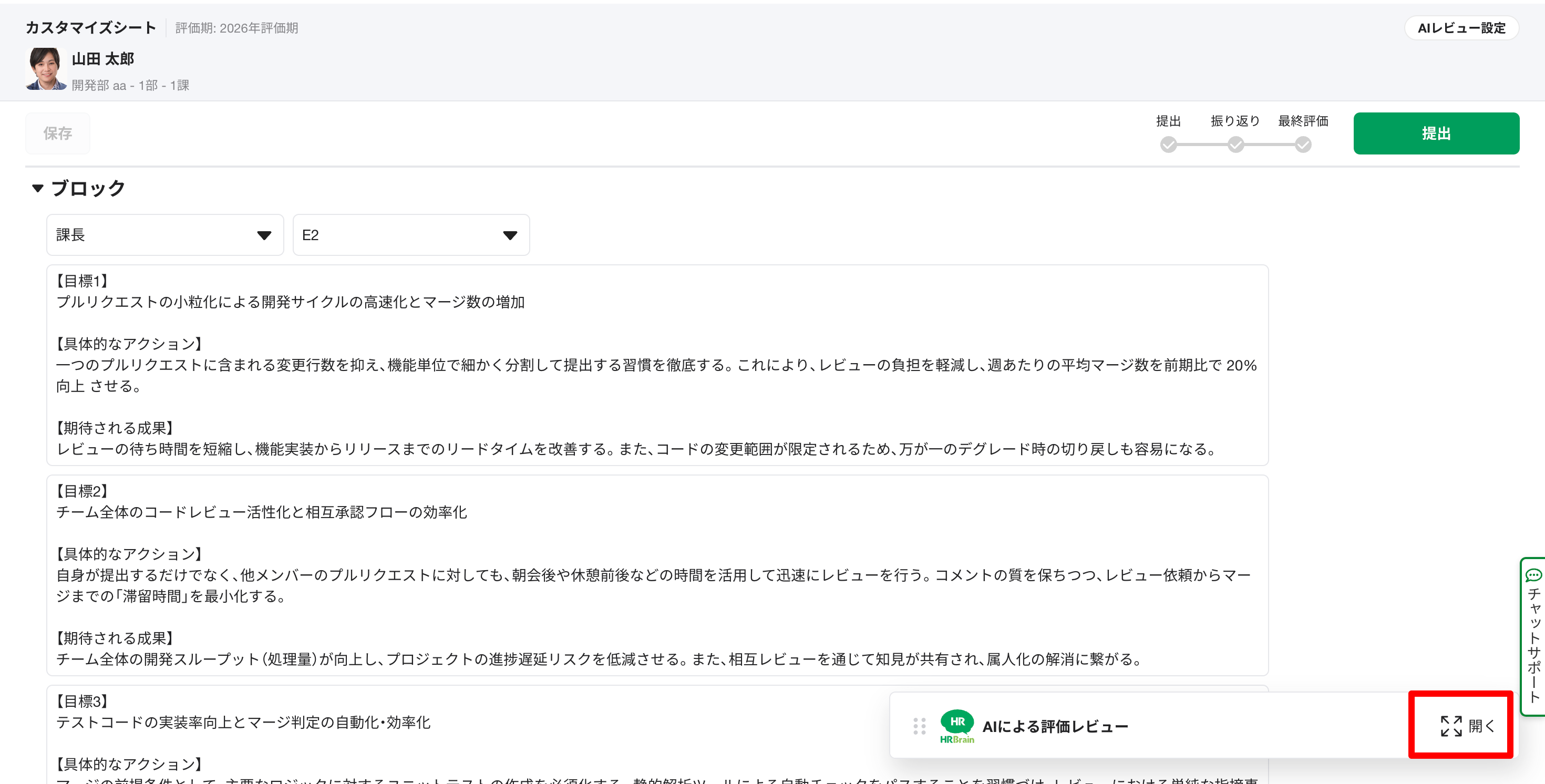Open the E2 dropdown
1545x784 pixels.
(x=411, y=235)
